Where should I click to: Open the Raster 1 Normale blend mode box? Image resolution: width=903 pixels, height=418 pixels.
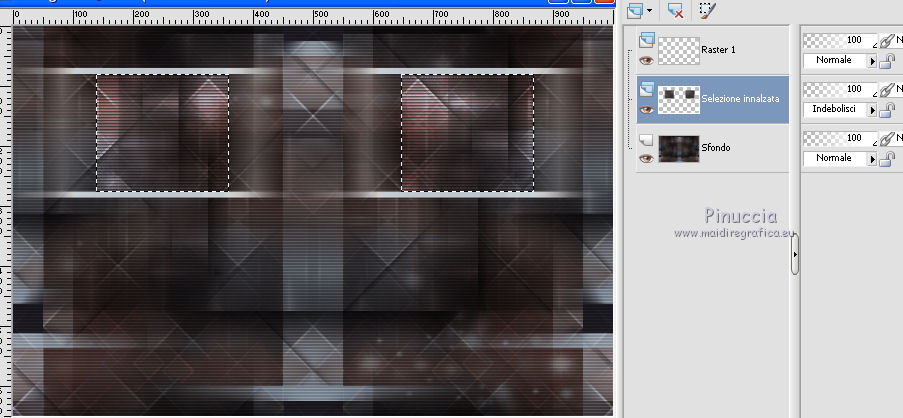pos(835,60)
